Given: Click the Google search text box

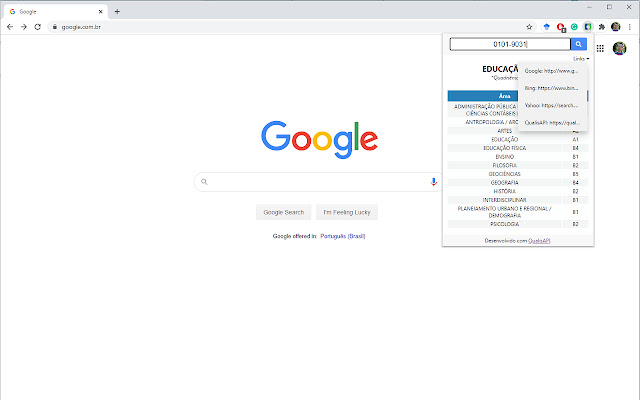Looking at the screenshot, I should point(318,182).
